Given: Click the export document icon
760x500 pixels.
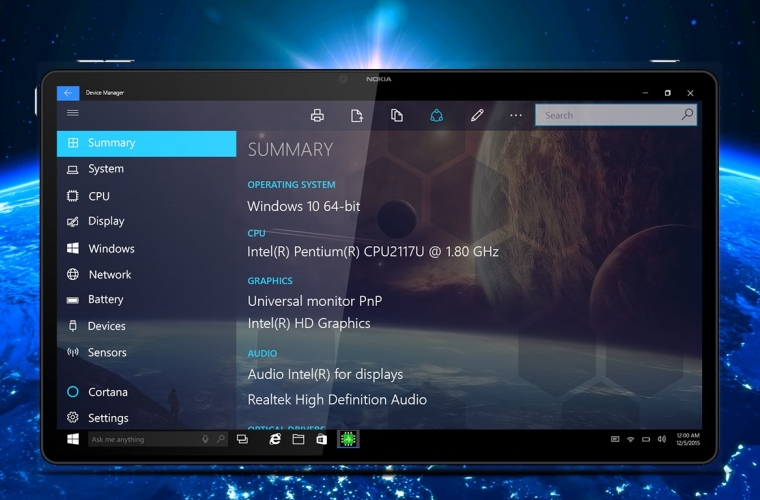Looking at the screenshot, I should coord(357,115).
